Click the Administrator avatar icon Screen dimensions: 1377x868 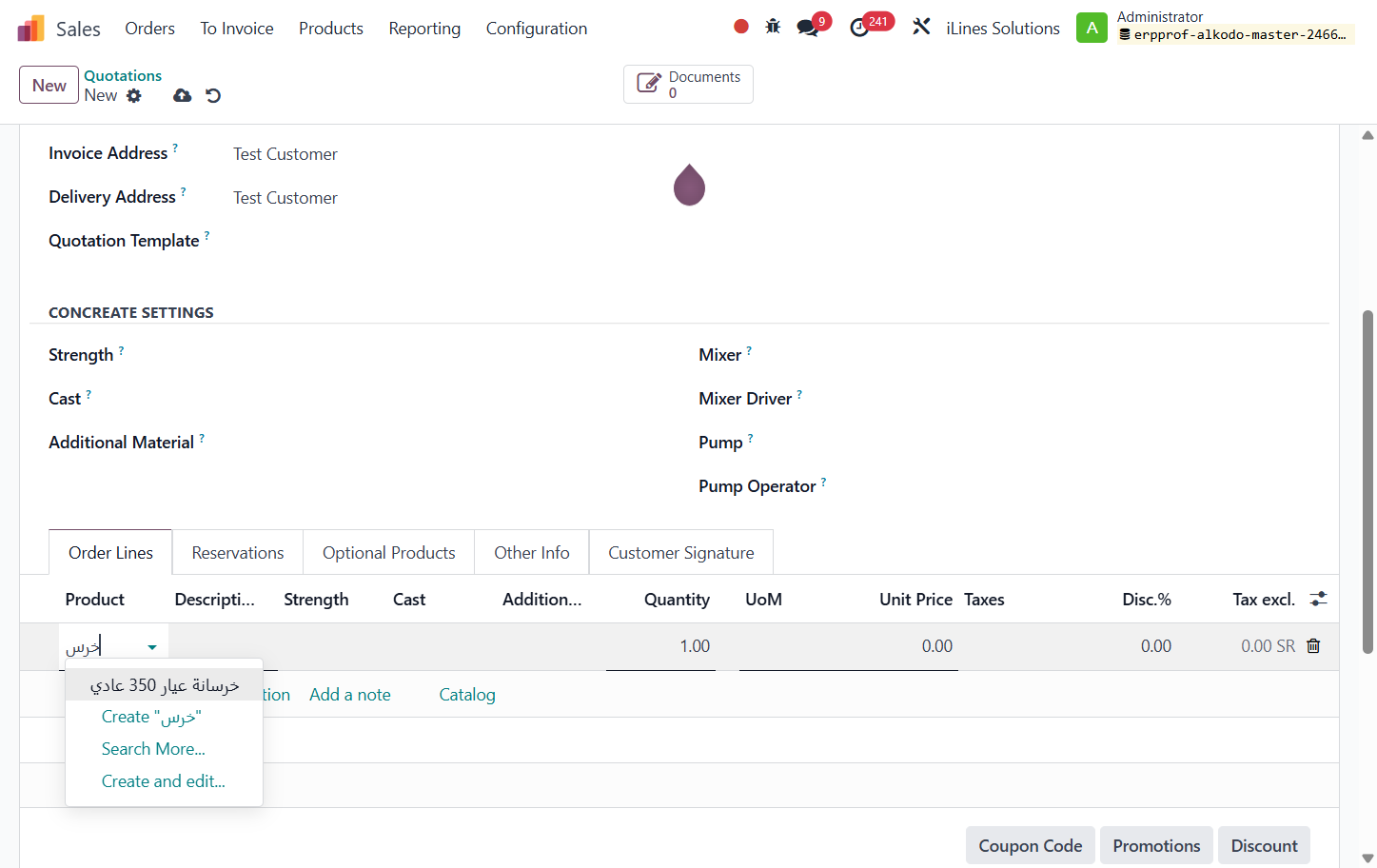[1092, 28]
